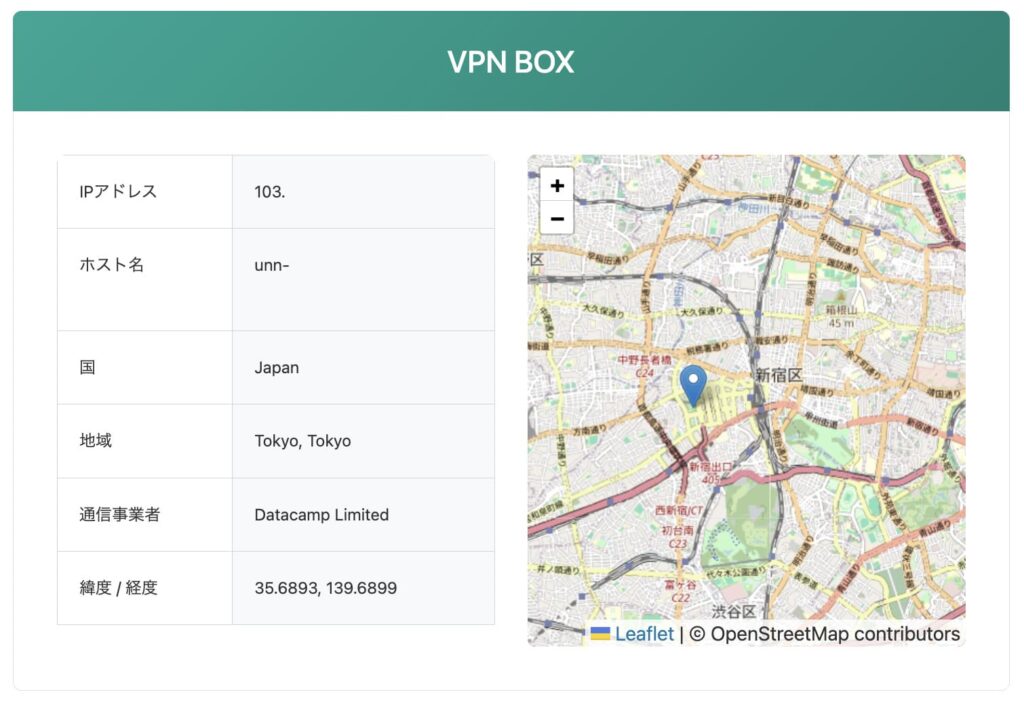The width and height of the screenshot is (1024, 703).
Task: Click the Japan country value cell
Action: (277, 368)
